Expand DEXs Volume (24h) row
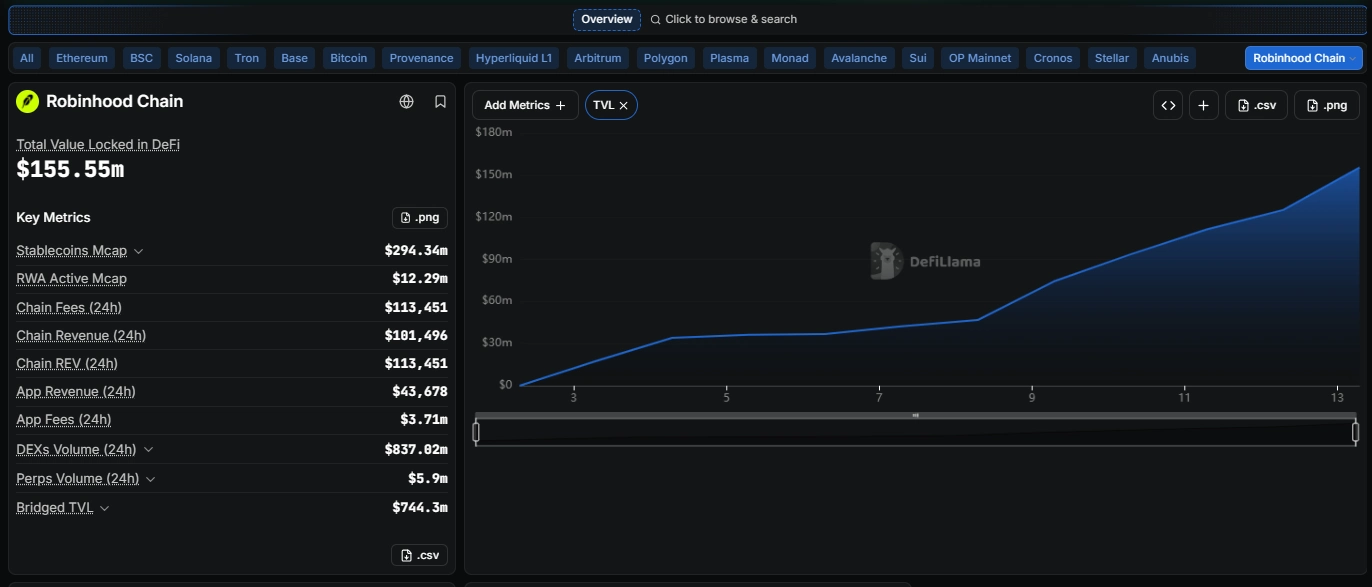Screen dimensions: 1372x587 149,450
